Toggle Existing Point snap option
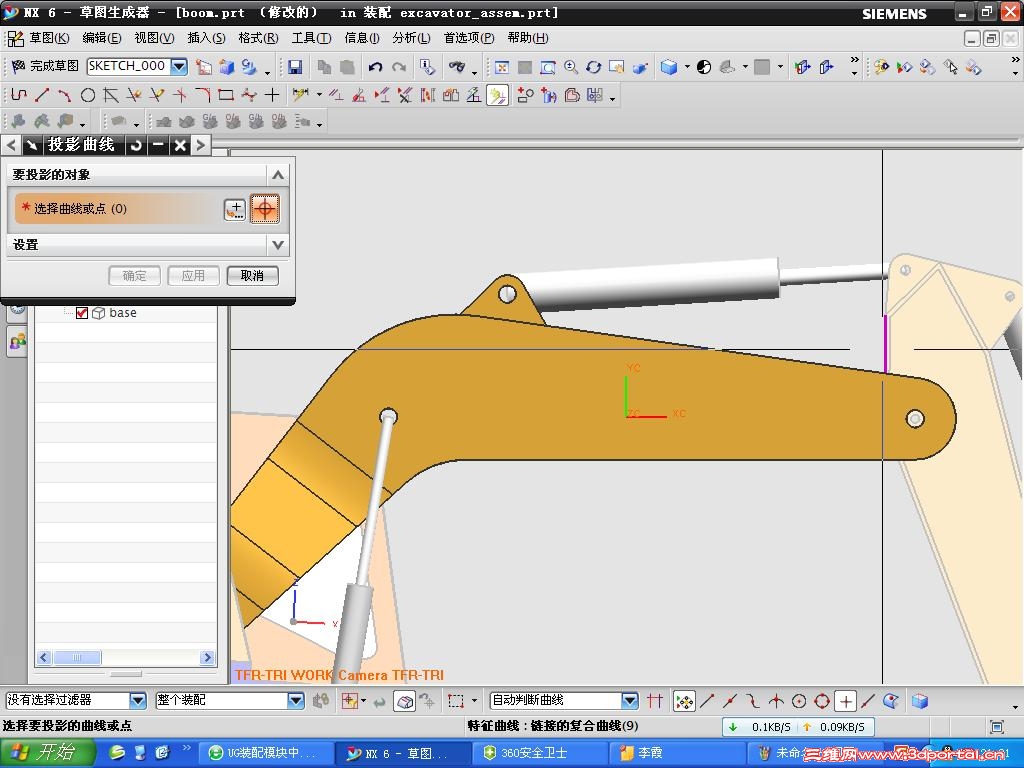Image resolution: width=1024 pixels, height=768 pixels. 846,701
